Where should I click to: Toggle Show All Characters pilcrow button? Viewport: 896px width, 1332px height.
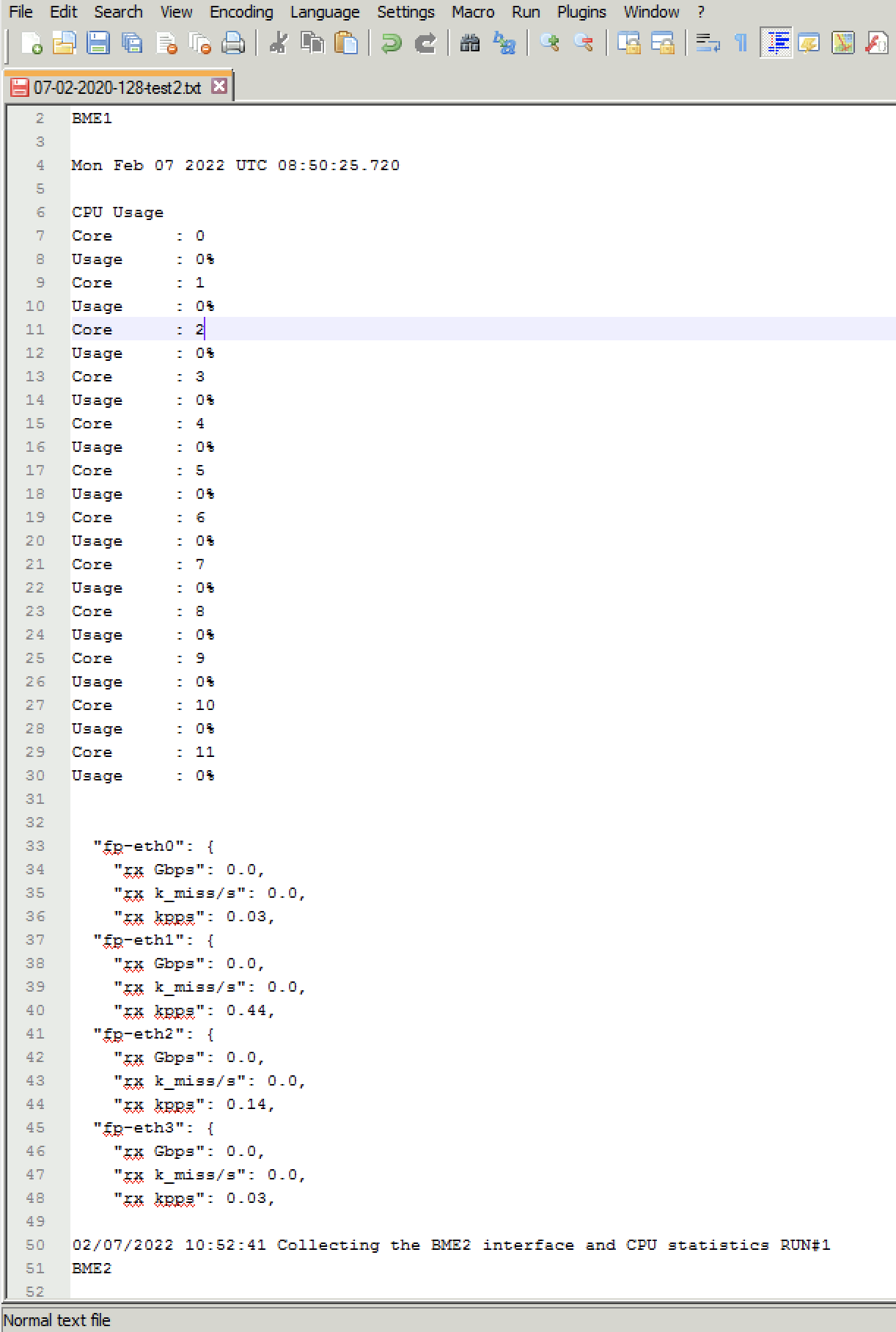(x=741, y=44)
